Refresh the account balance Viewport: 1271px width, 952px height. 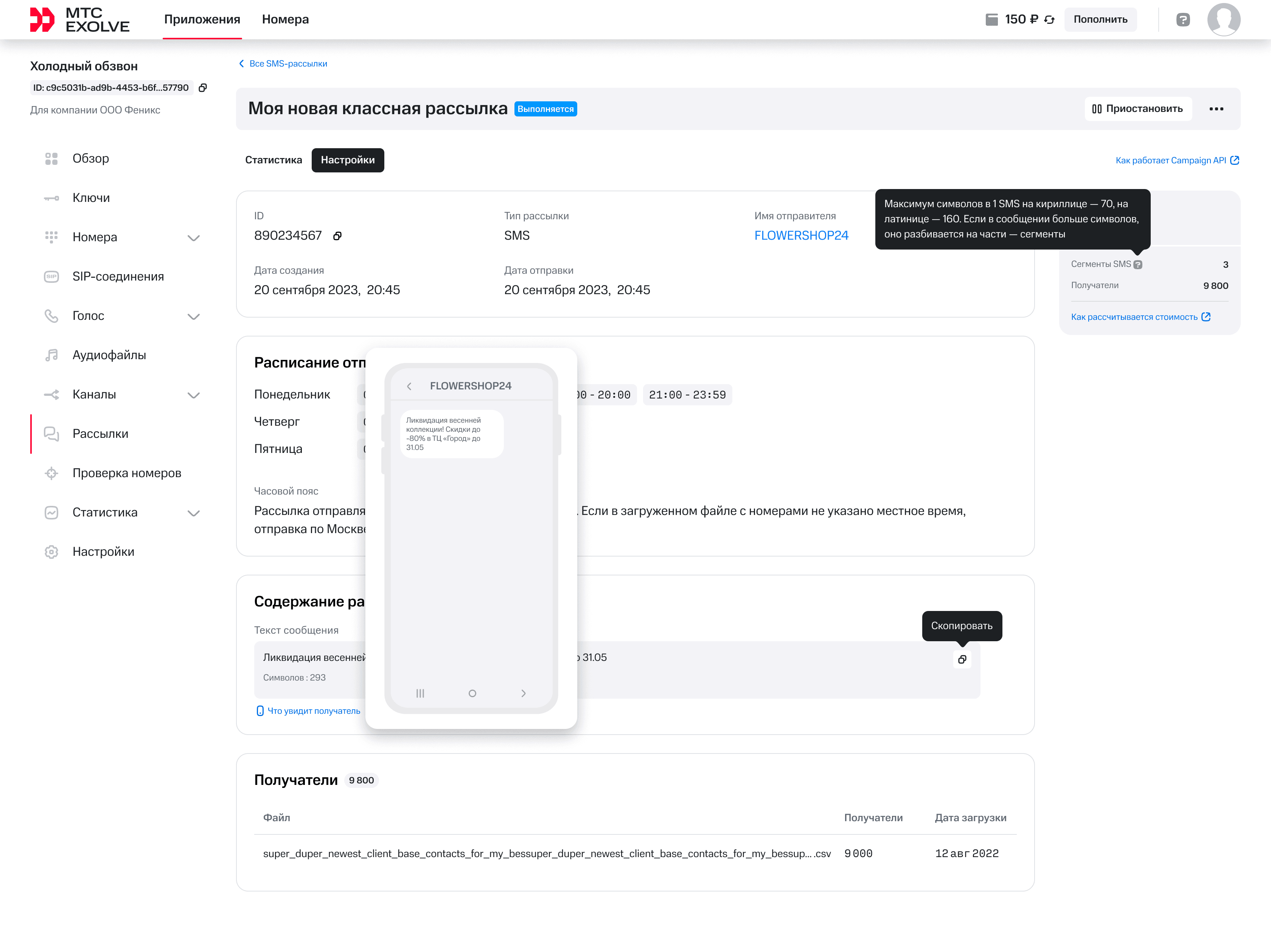(x=1049, y=20)
